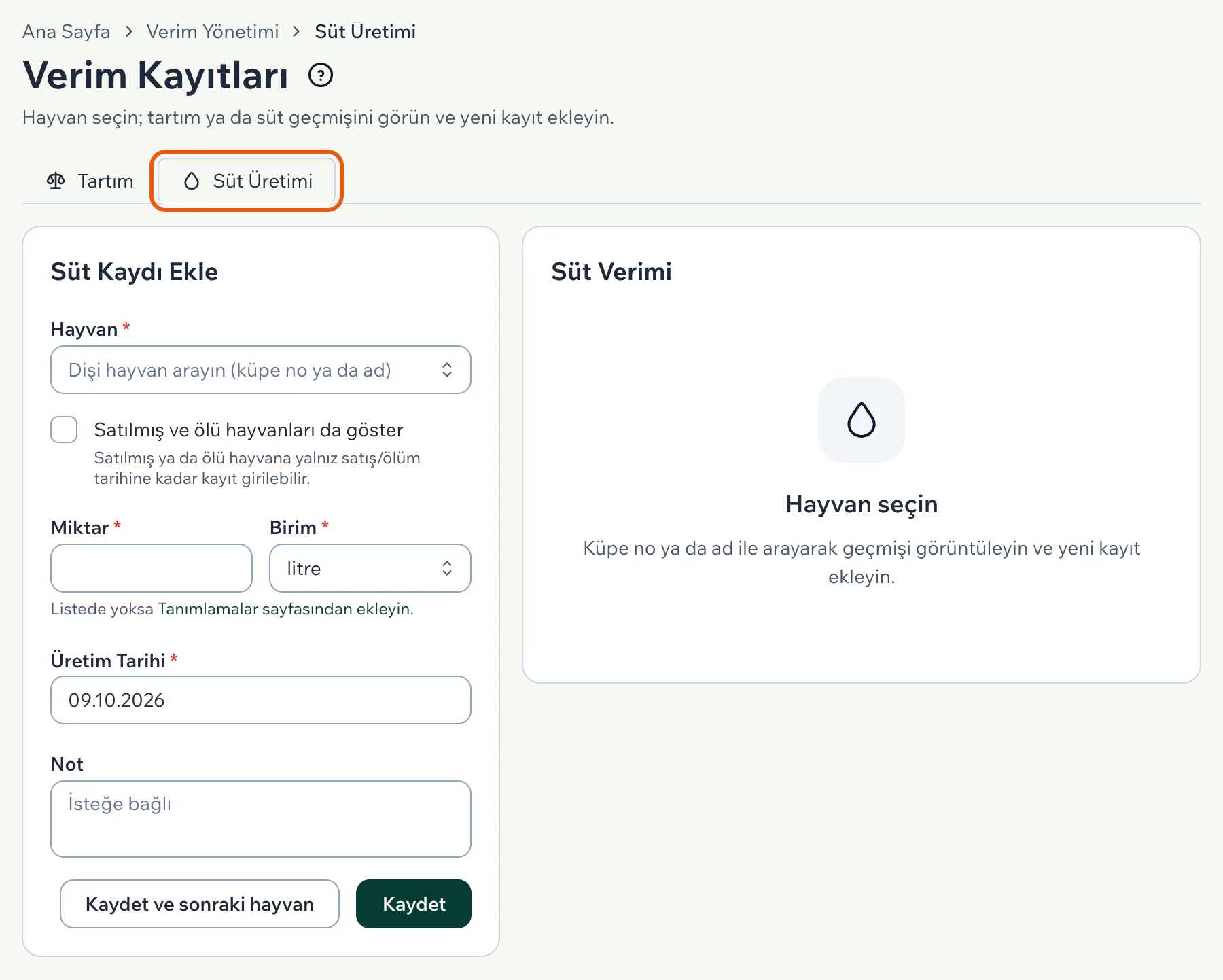Click the 'Süt Verimi' panel title

click(x=611, y=272)
